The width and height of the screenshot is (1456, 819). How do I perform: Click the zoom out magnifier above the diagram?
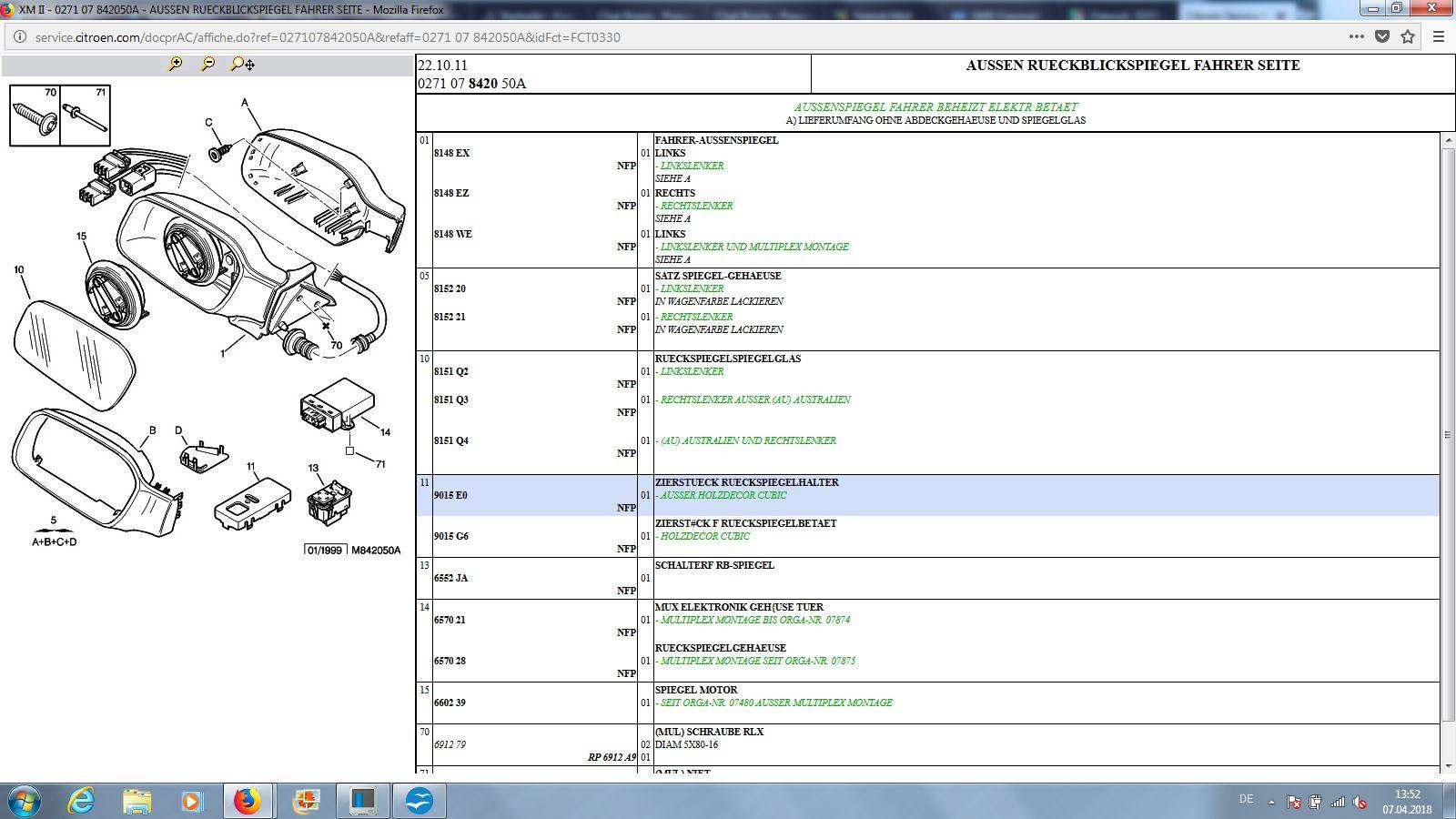click(x=208, y=64)
